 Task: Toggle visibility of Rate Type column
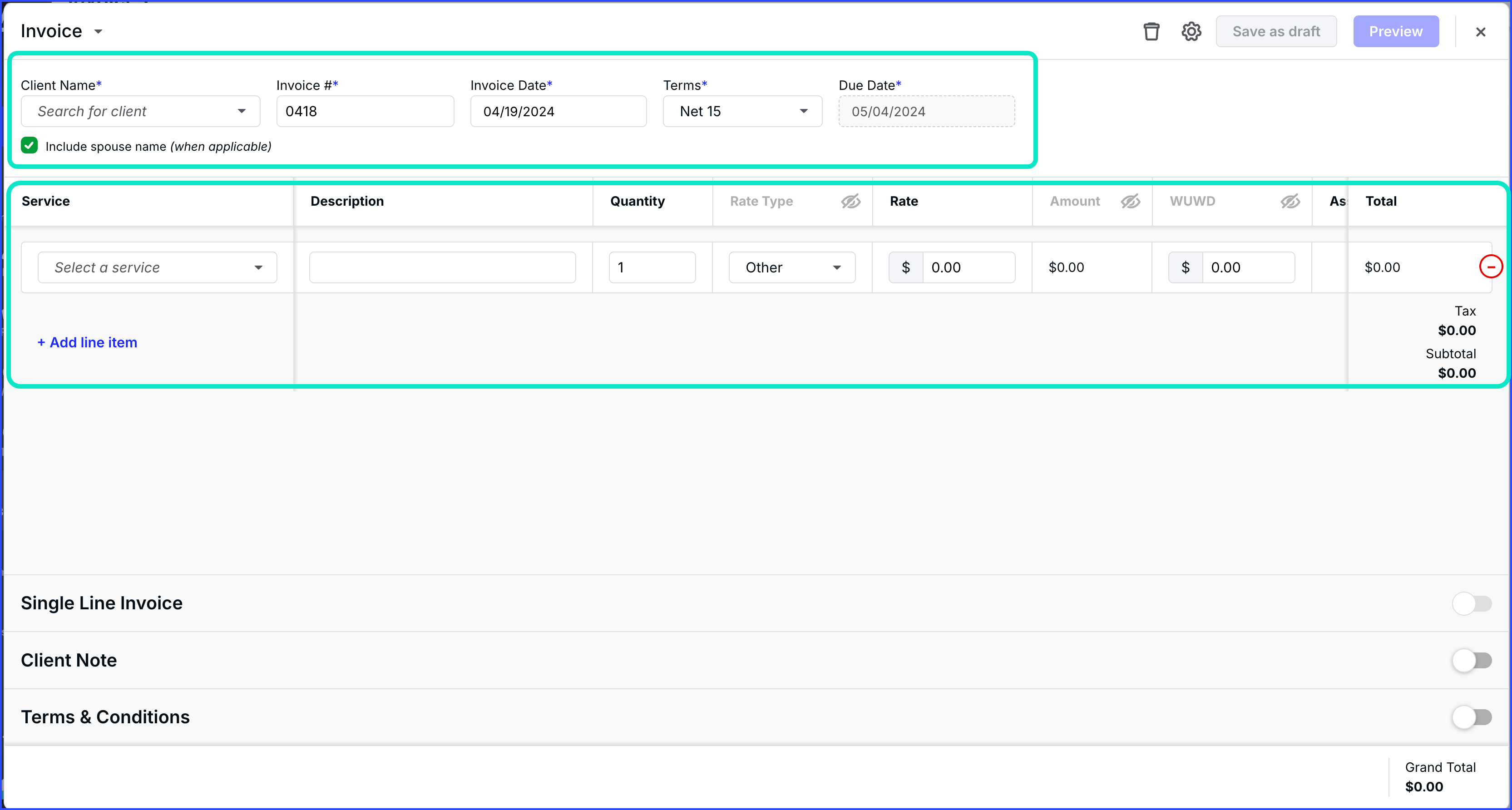(850, 201)
